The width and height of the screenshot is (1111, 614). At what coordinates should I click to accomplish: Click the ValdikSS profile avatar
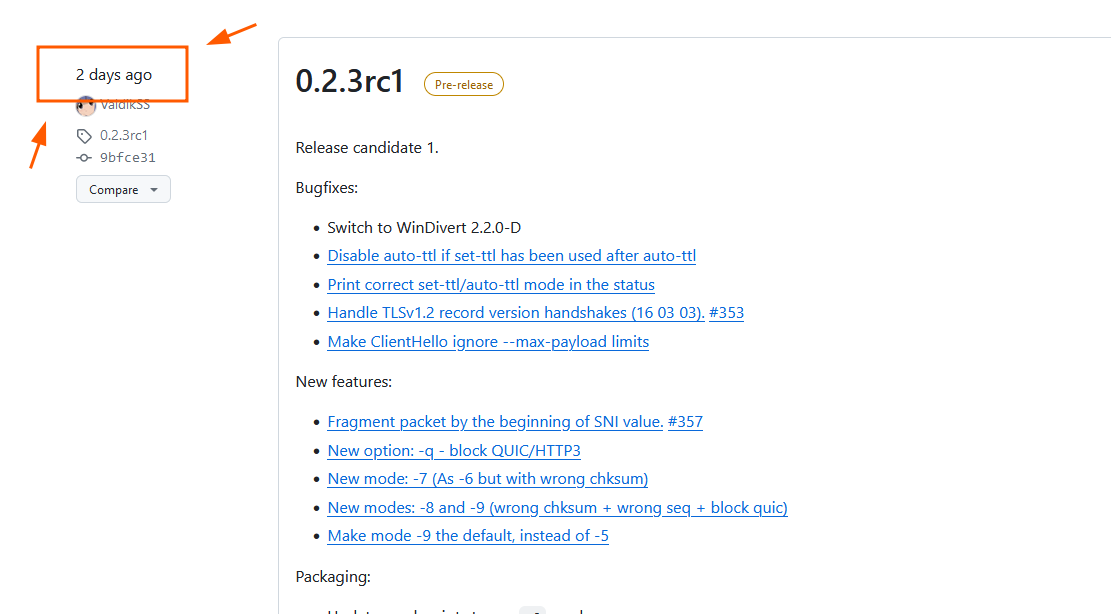(86, 106)
